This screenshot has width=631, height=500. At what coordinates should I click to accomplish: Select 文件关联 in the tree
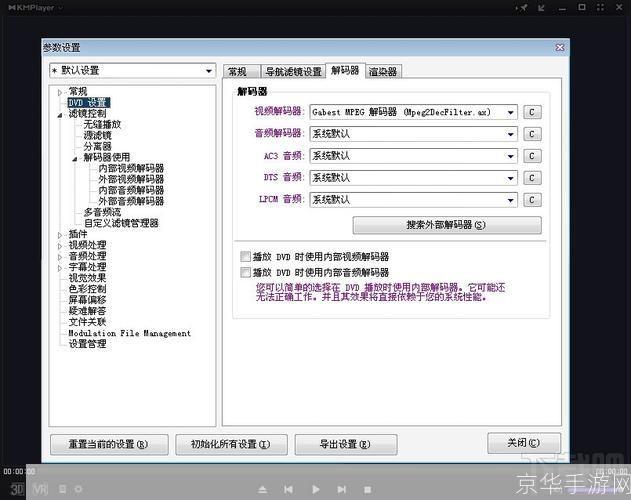coord(87,322)
